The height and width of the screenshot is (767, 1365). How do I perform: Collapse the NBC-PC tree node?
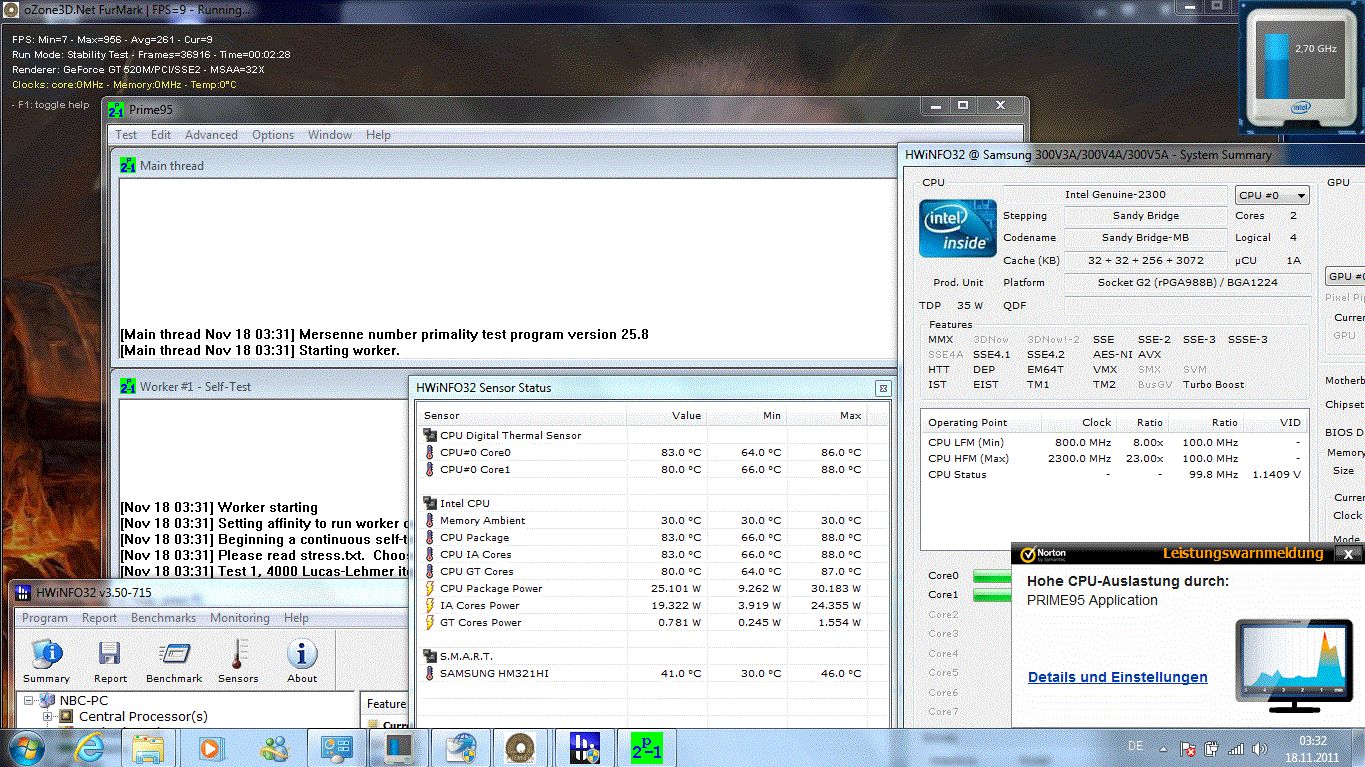(29, 700)
